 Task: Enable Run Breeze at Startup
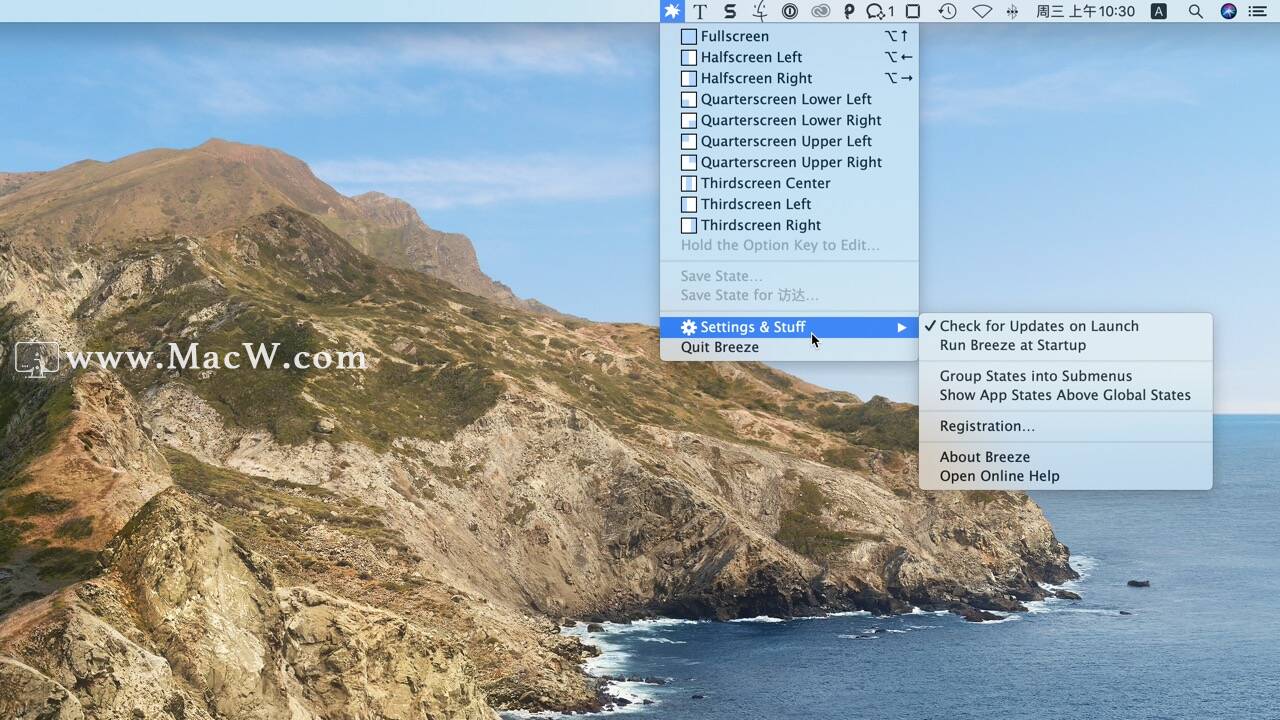point(1065,345)
